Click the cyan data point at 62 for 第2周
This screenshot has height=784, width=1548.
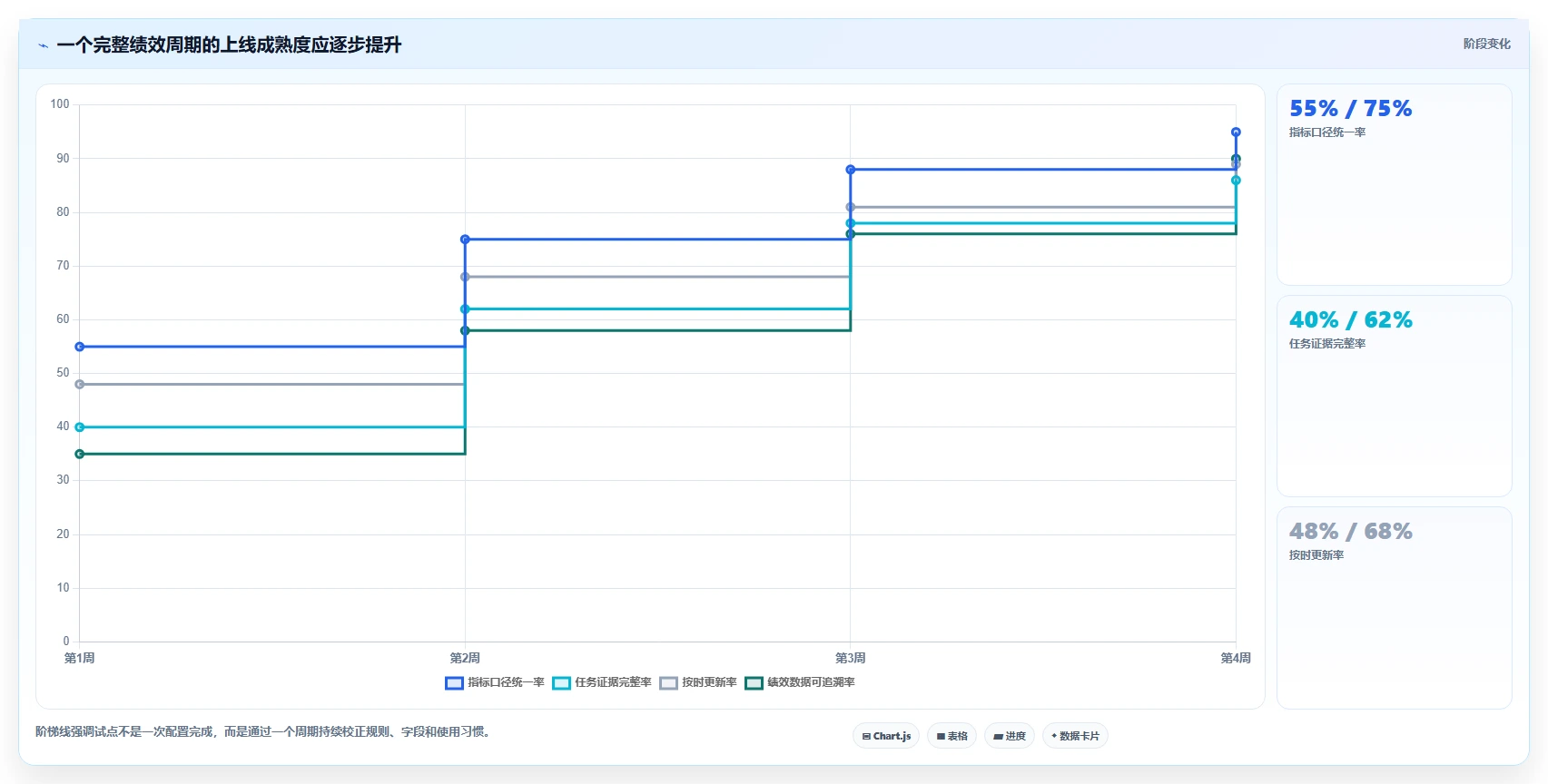[465, 309]
